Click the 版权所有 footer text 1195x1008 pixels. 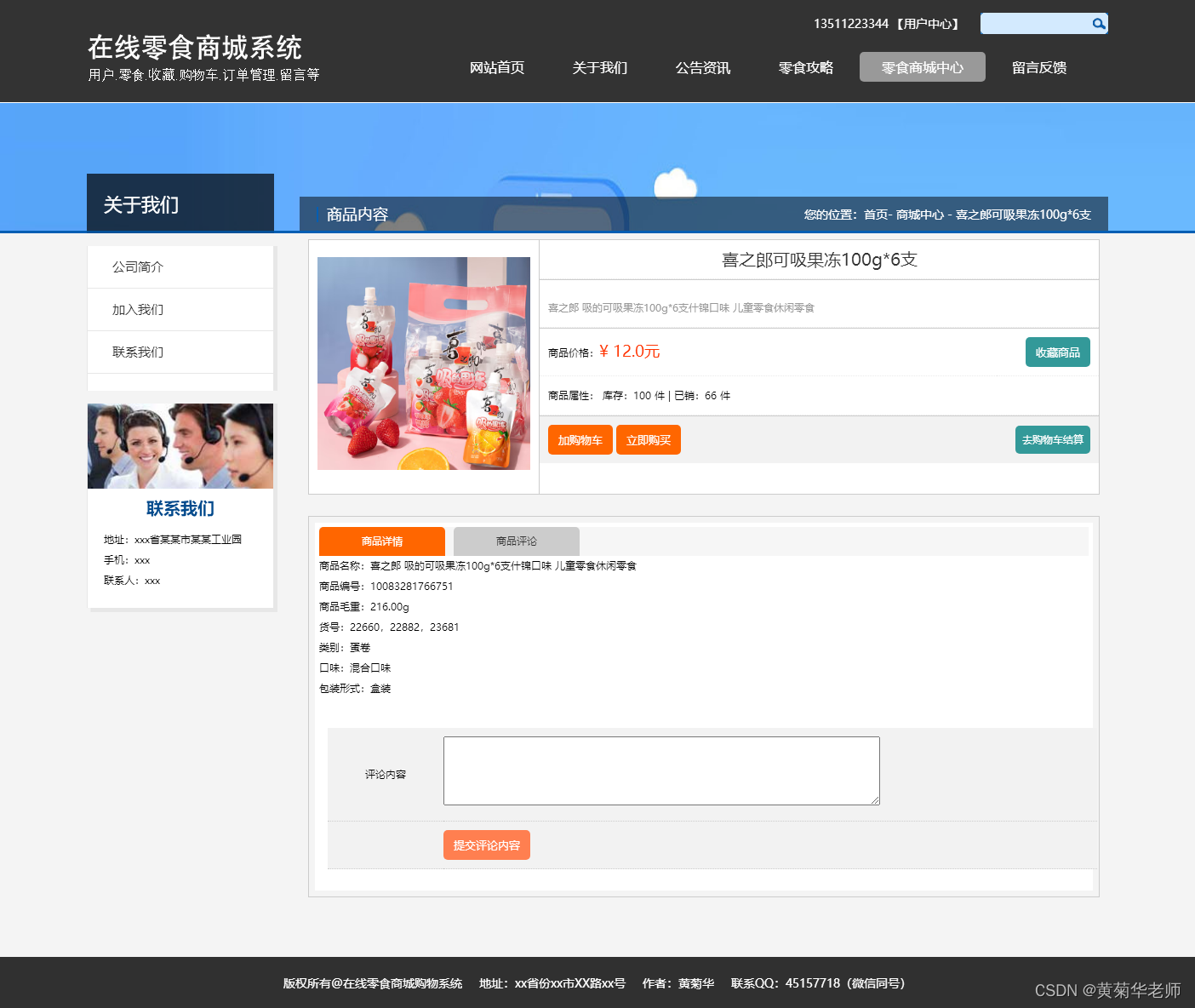(x=373, y=983)
